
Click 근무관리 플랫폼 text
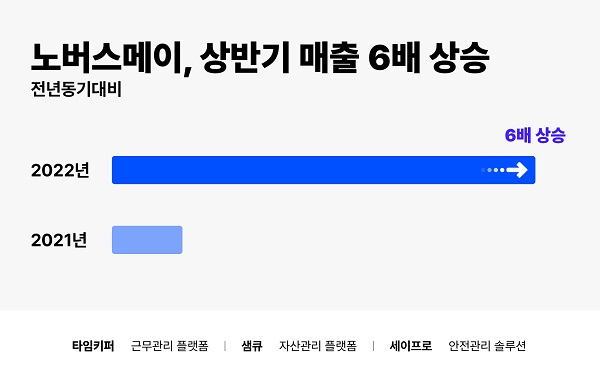170,346
